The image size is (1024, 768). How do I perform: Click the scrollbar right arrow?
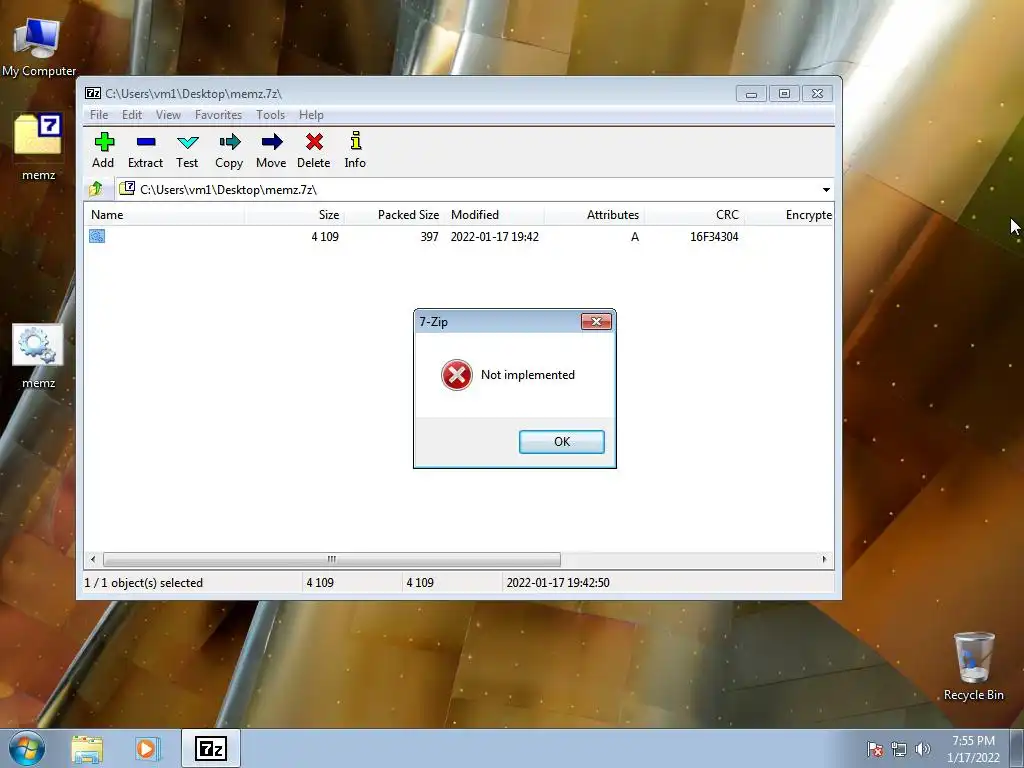coord(824,559)
